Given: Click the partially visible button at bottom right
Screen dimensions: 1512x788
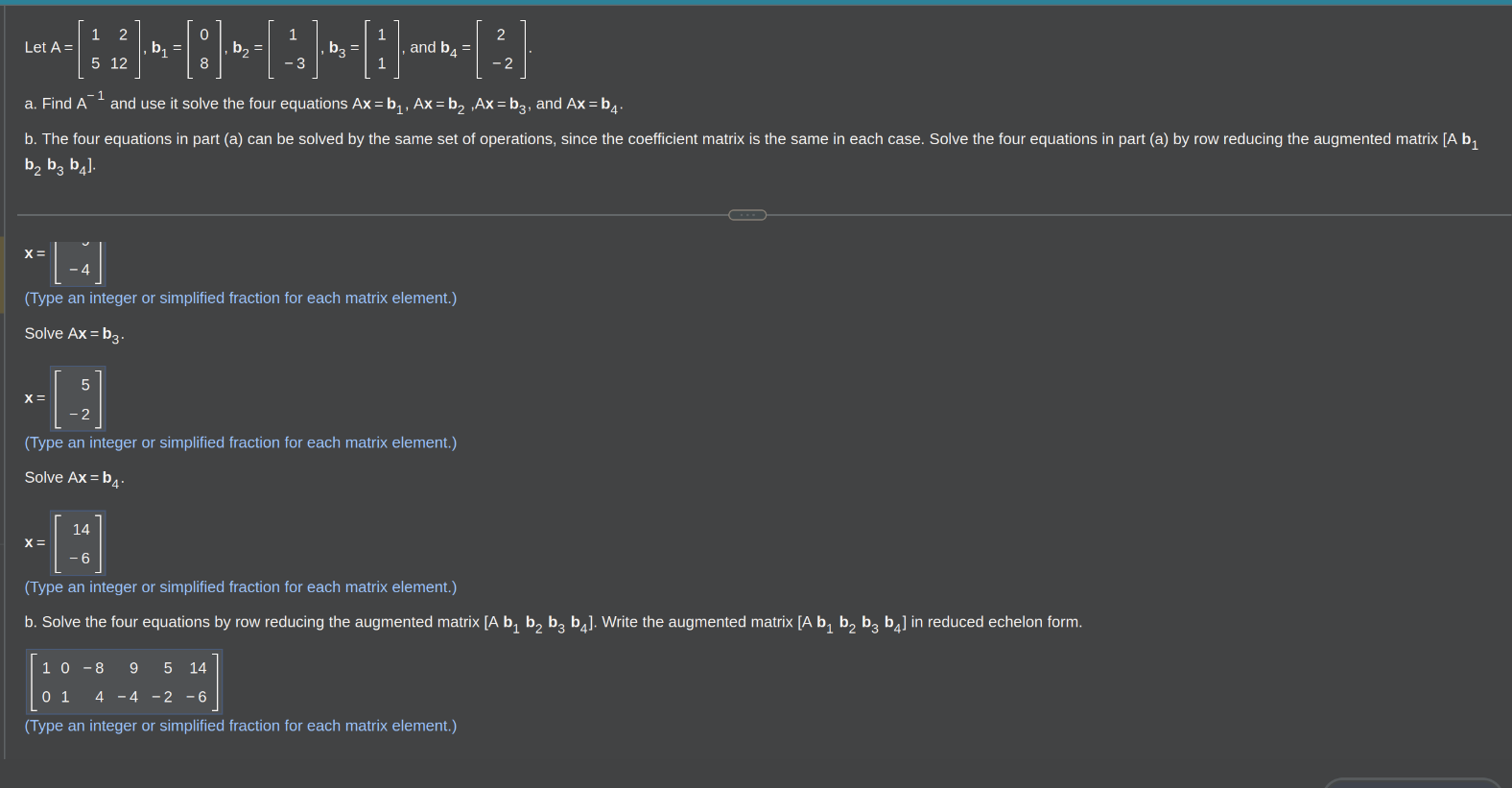Looking at the screenshot, I should [x=1410, y=783].
